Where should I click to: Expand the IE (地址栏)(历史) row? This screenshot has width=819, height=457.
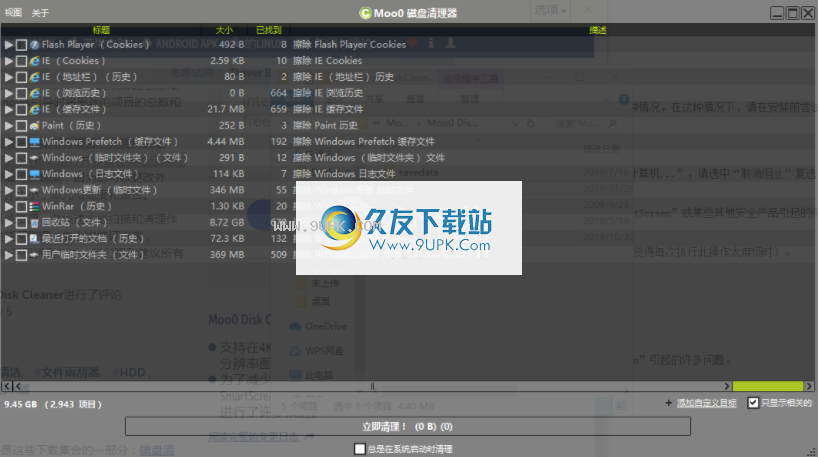pos(8,77)
